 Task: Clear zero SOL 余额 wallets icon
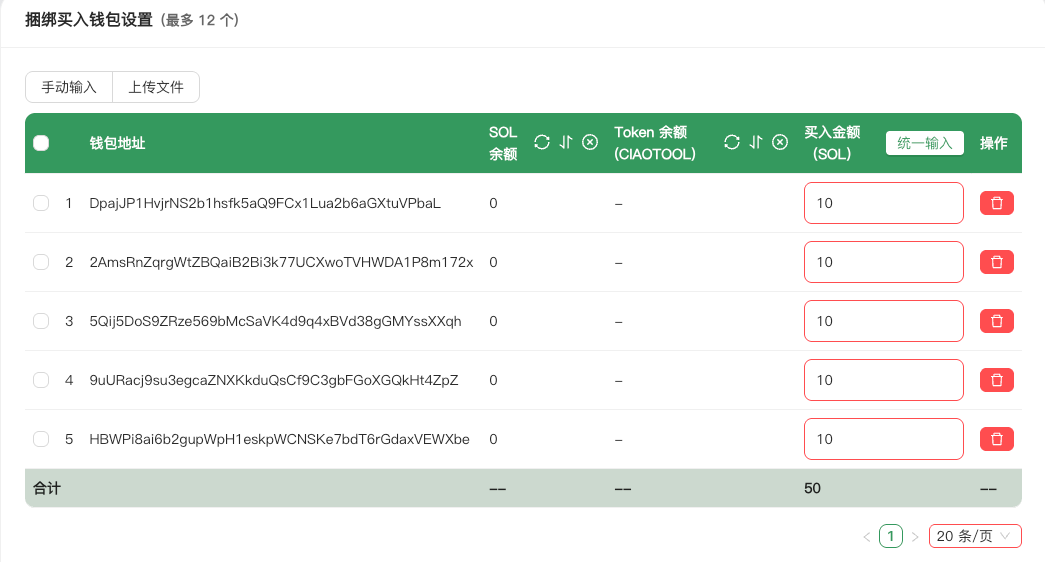(x=590, y=142)
